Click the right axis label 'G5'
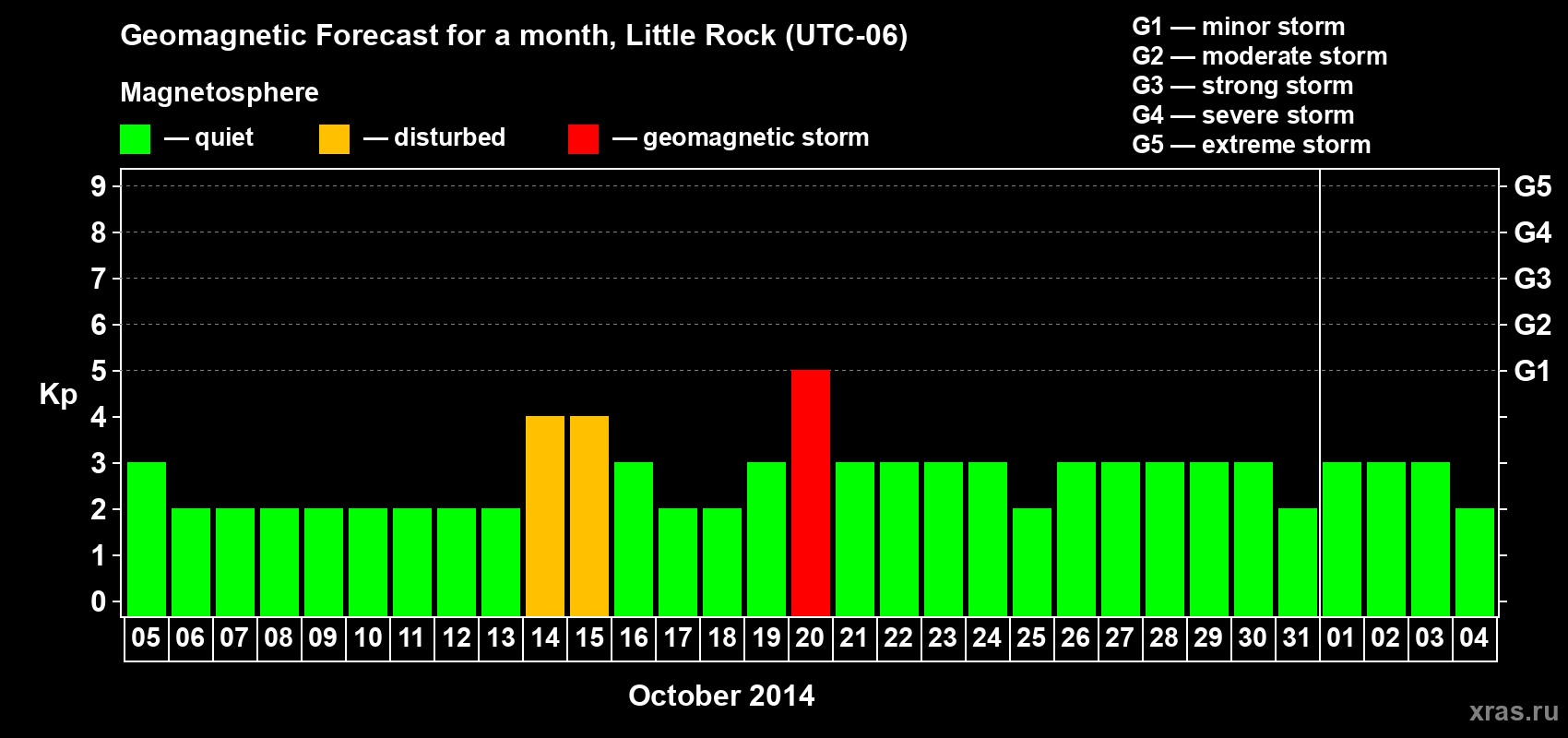 (1533, 186)
